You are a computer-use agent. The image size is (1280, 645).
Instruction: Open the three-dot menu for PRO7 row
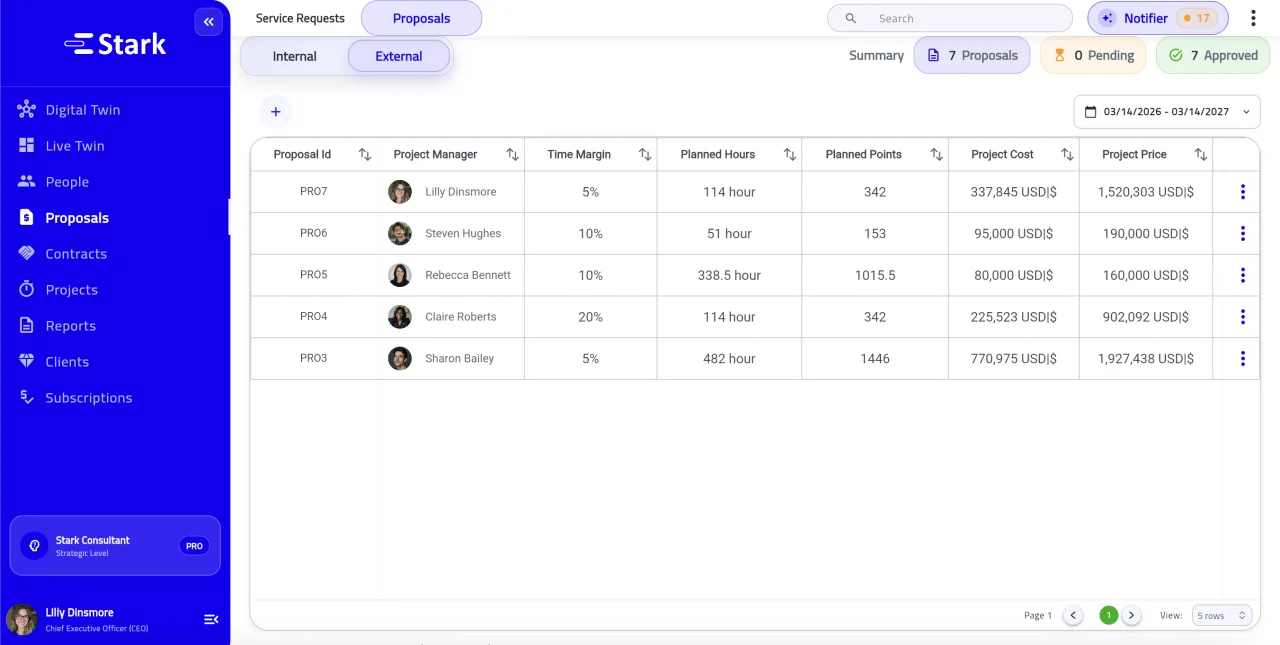coord(1242,192)
